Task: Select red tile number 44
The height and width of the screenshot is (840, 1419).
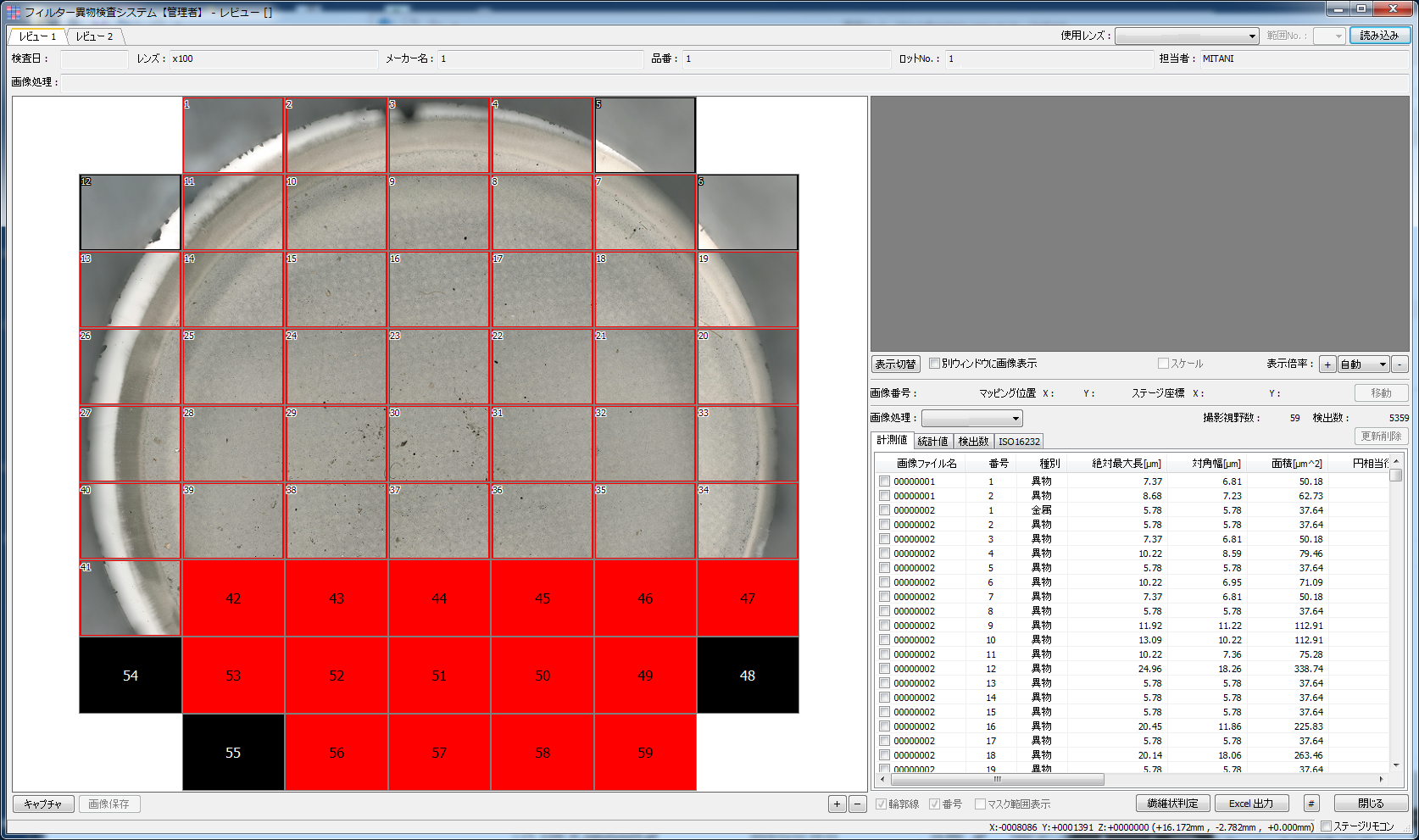Action: (x=439, y=598)
